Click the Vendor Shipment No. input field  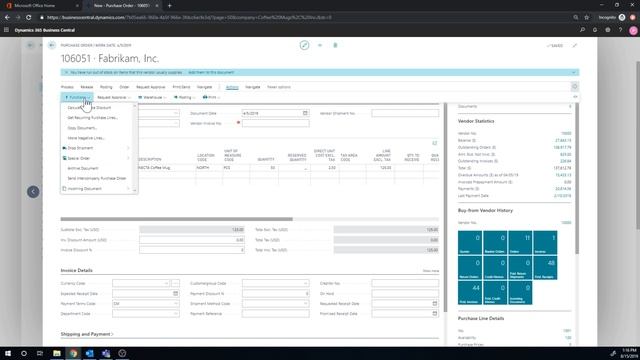click(x=405, y=113)
